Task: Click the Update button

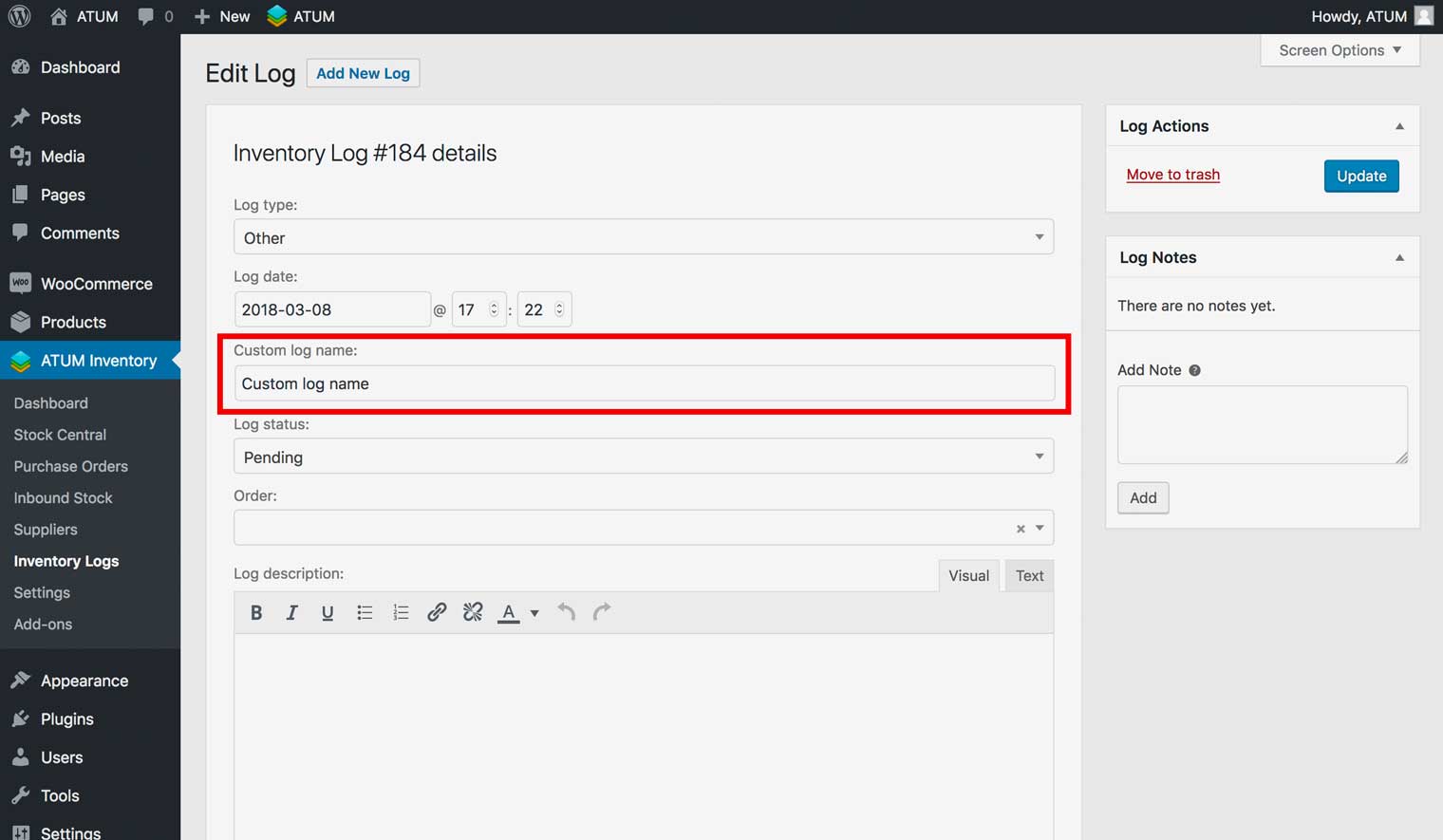Action: click(x=1361, y=176)
